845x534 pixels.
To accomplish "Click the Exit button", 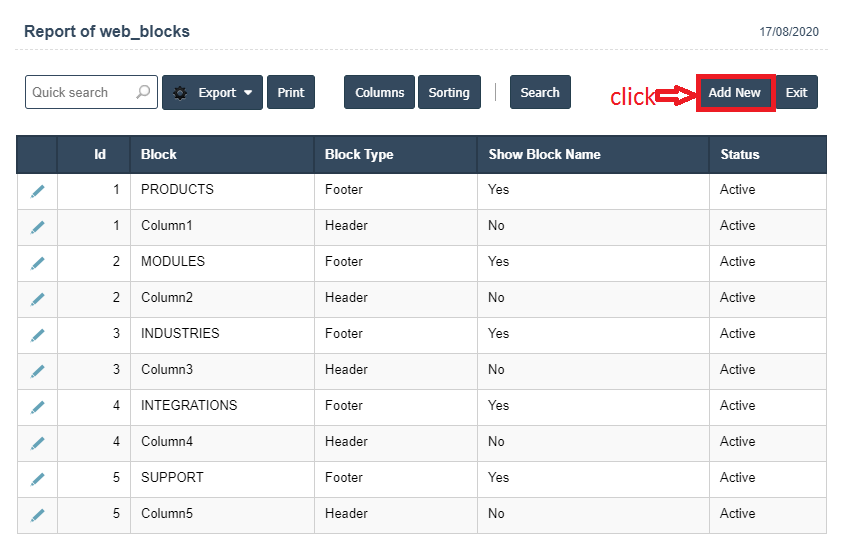I will pyautogui.click(x=796, y=92).
